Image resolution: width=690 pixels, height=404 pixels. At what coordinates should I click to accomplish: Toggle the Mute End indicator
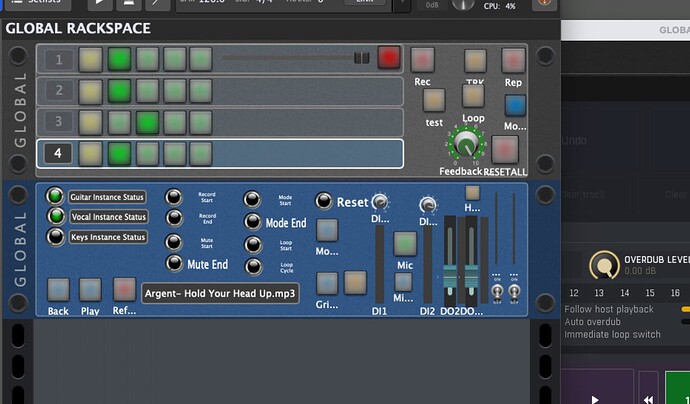click(174, 265)
